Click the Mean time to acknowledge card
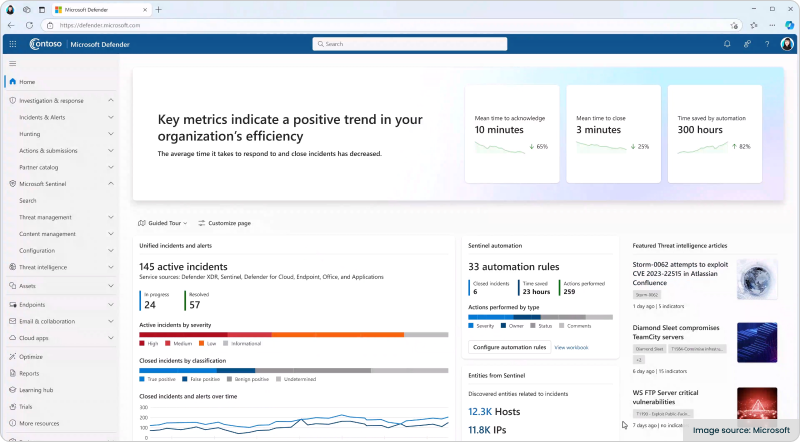The image size is (800, 442). 512,134
